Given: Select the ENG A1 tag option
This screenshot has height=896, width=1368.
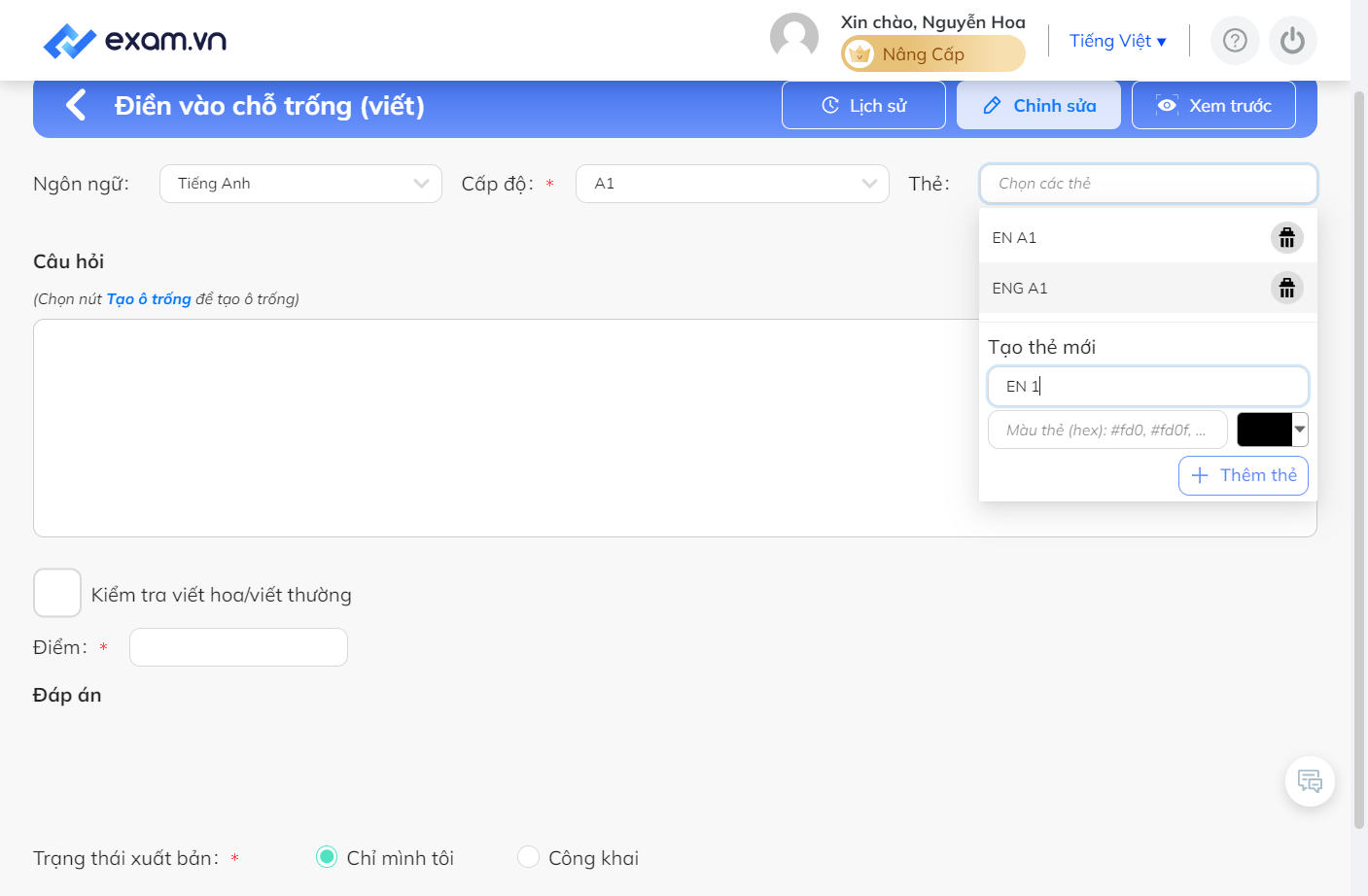Looking at the screenshot, I should [x=1148, y=288].
